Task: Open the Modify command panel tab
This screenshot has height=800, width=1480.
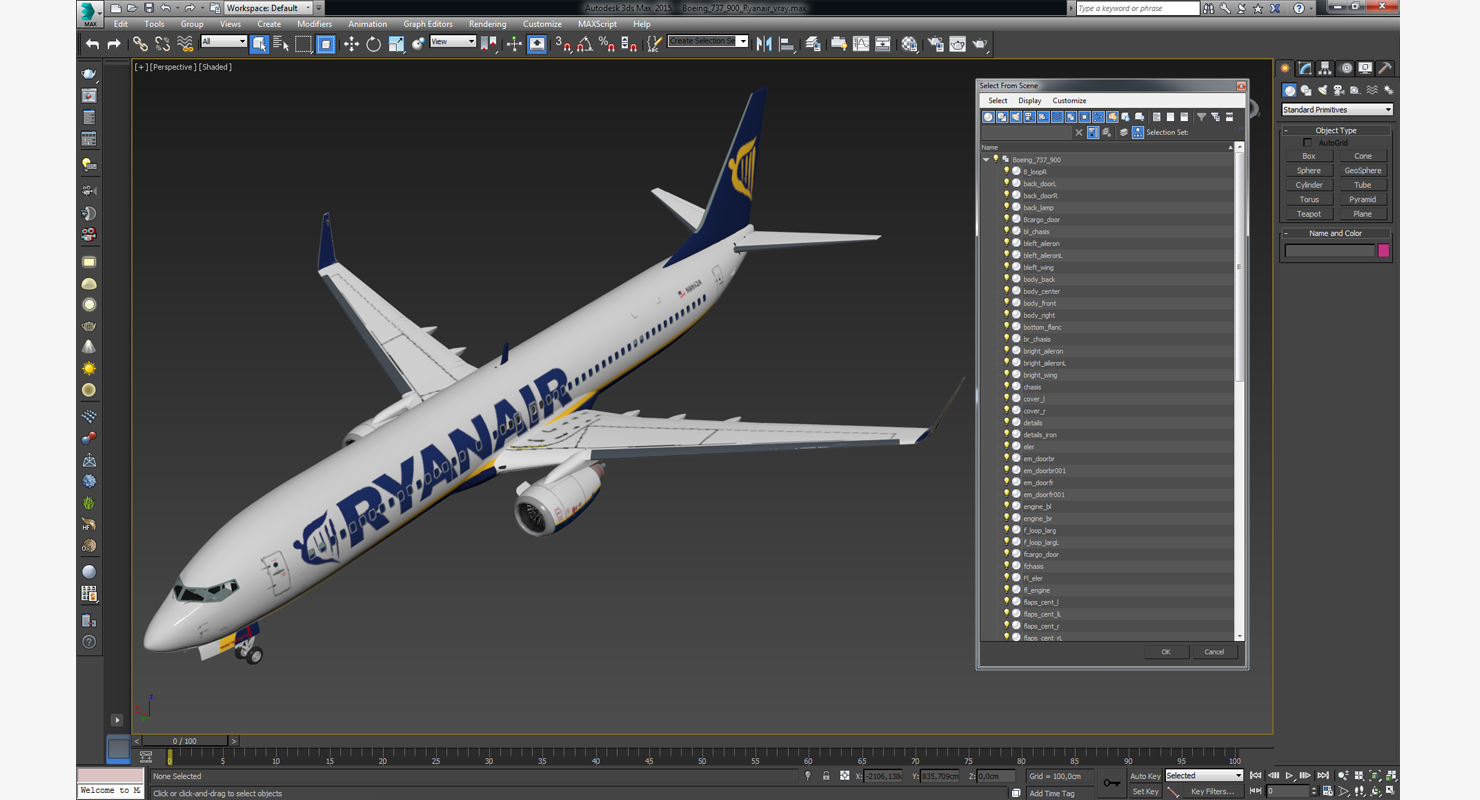Action: pos(1305,68)
